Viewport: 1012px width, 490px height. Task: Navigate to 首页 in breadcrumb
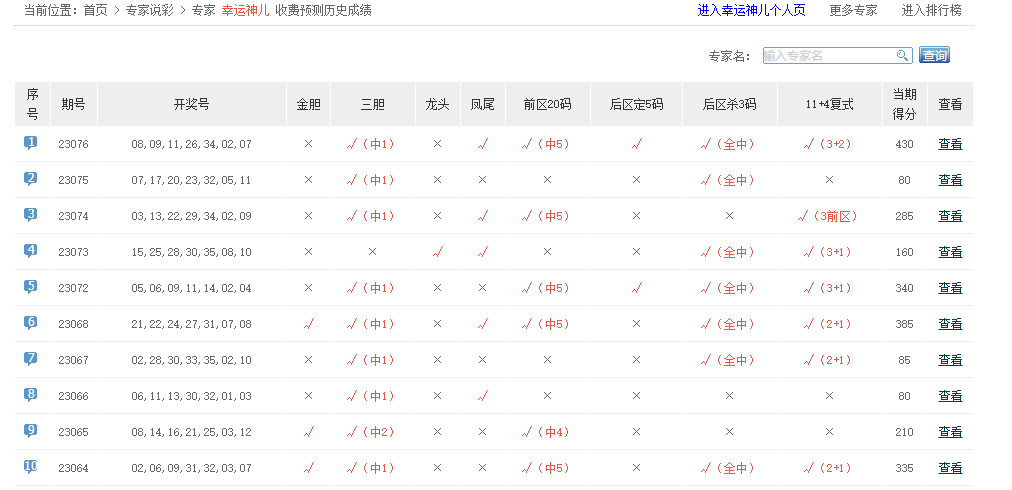coord(95,10)
